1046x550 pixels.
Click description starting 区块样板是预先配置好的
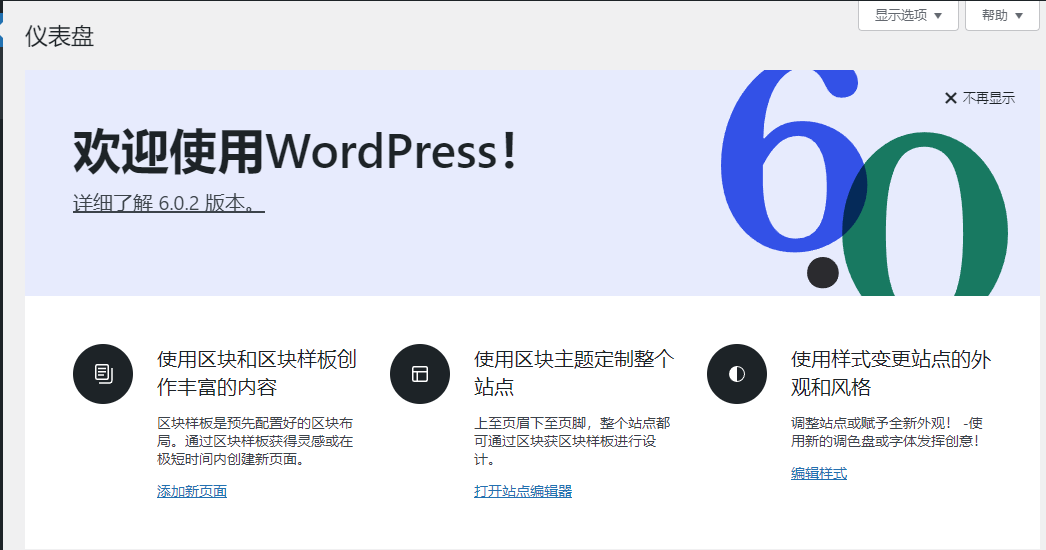255,441
